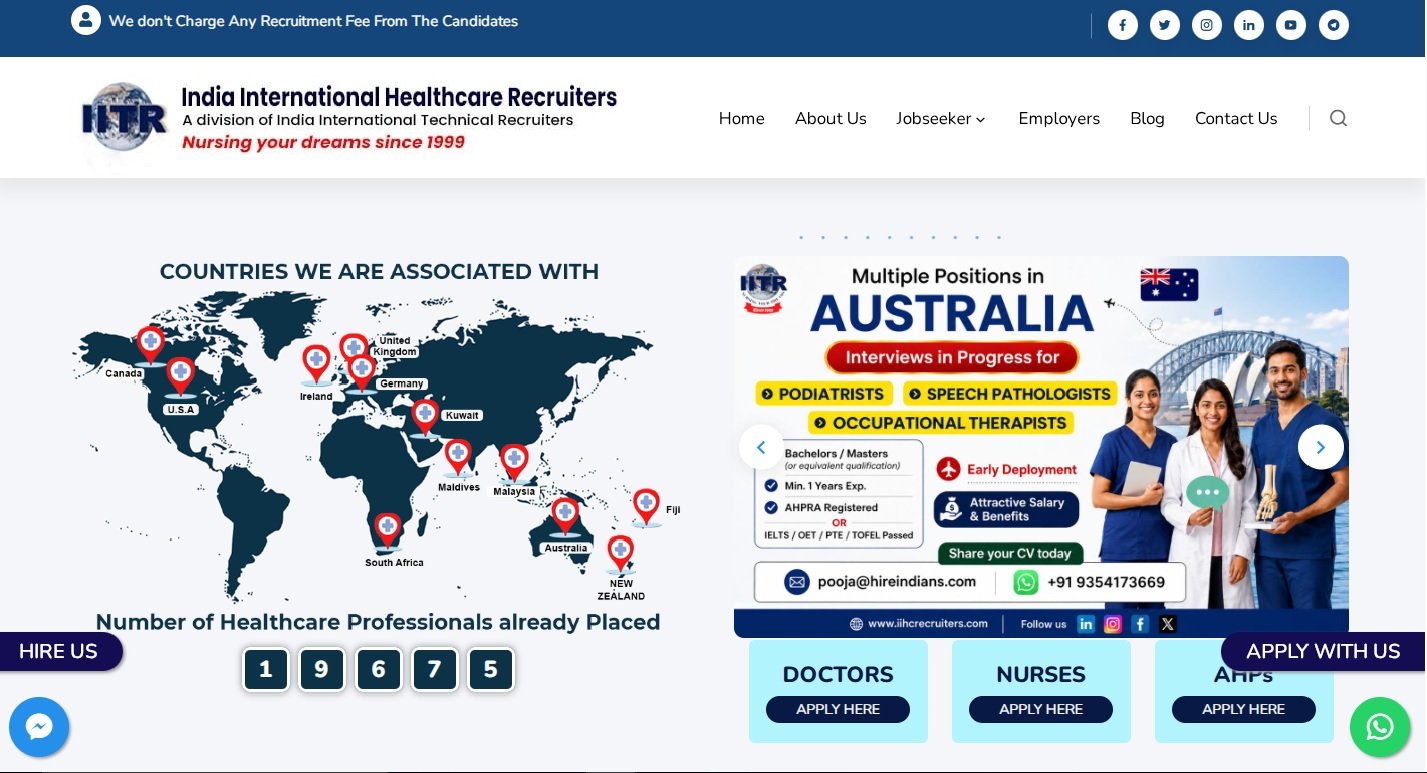
Task: Open the Instagram icon in the header
Action: click(1207, 25)
